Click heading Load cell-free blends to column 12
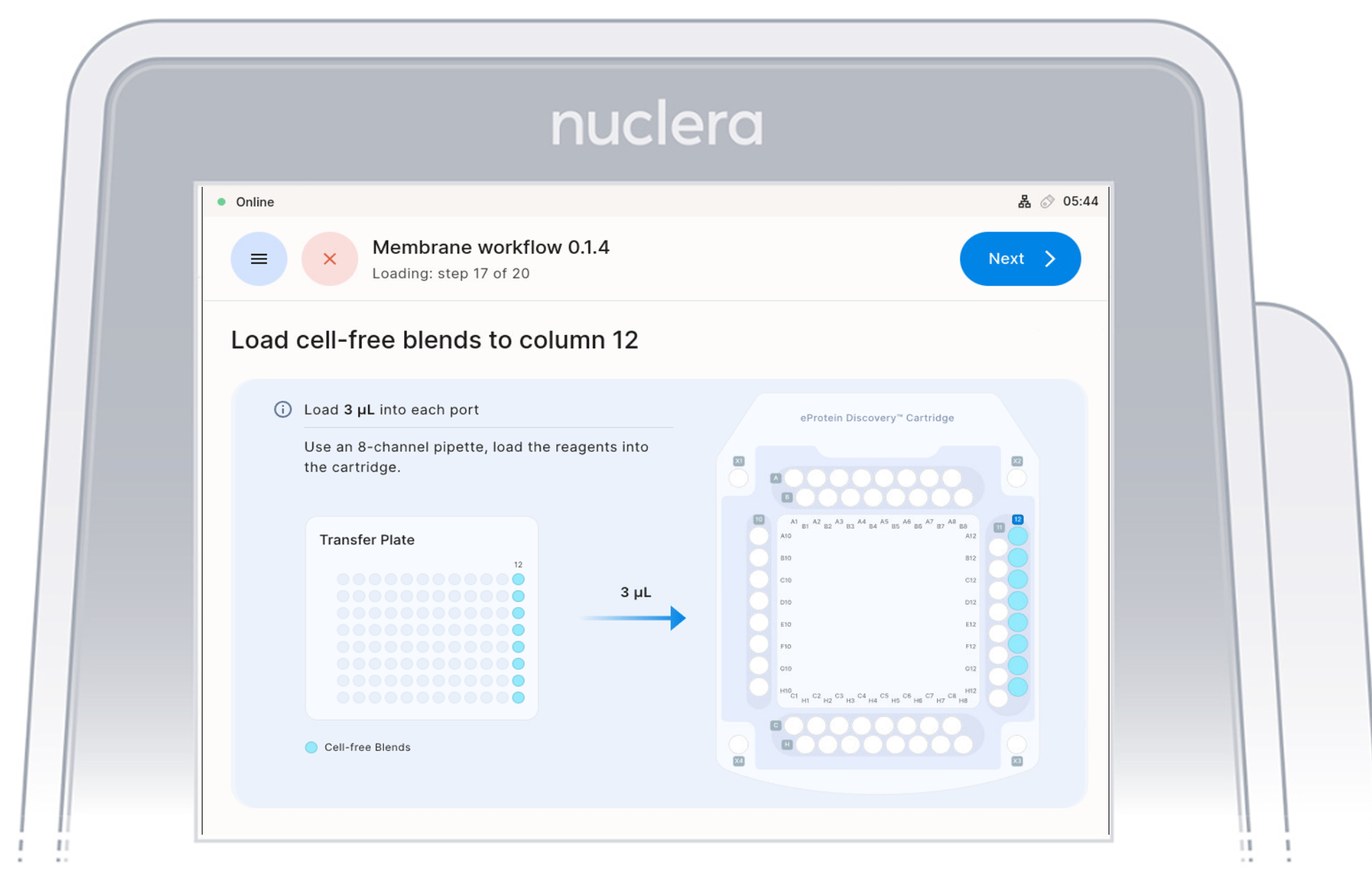Screen dimensions: 1372x876 (434, 340)
